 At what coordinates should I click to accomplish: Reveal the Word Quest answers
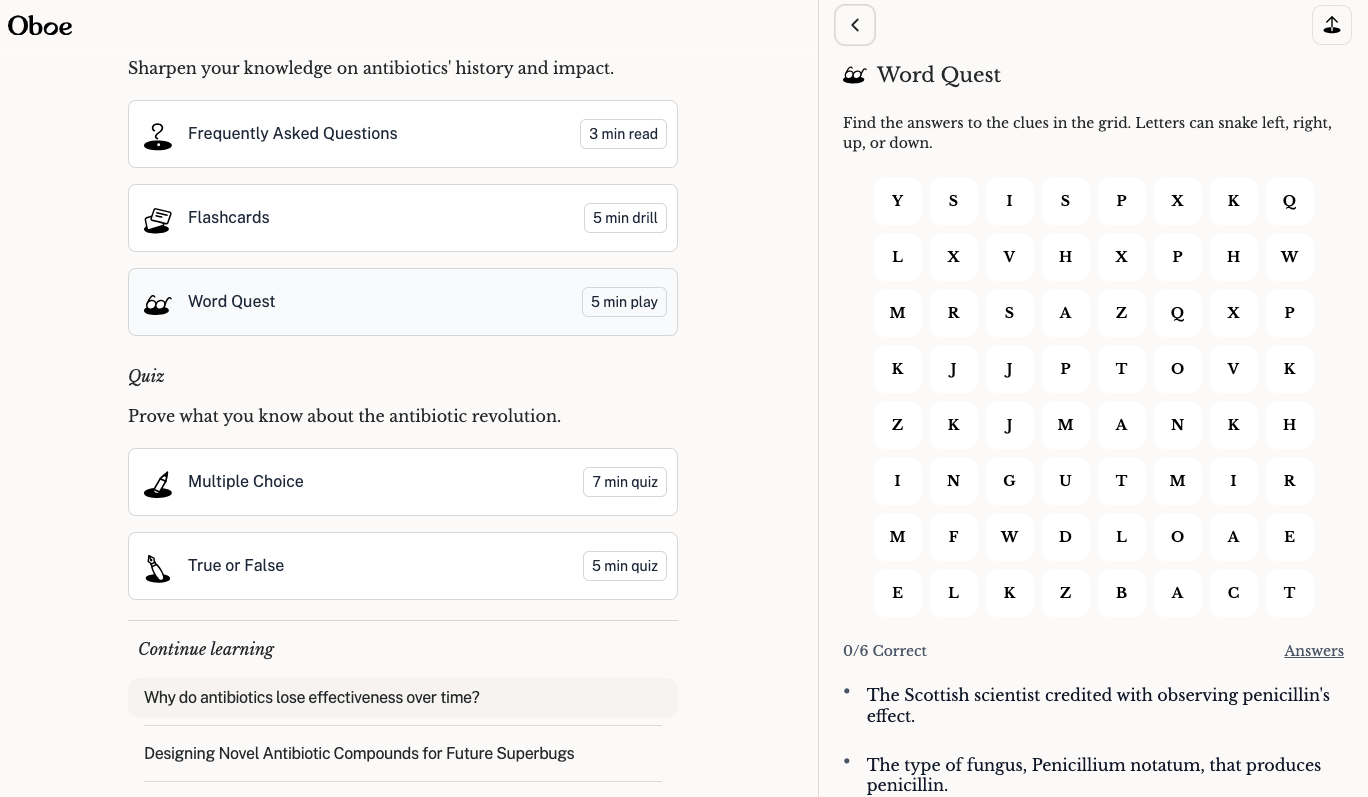(x=1313, y=651)
